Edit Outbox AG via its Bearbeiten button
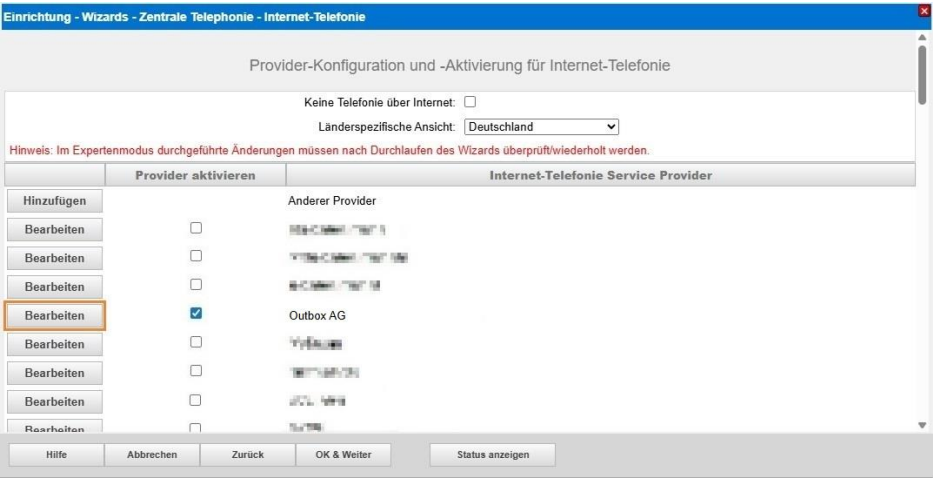933x479 pixels. (x=55, y=316)
